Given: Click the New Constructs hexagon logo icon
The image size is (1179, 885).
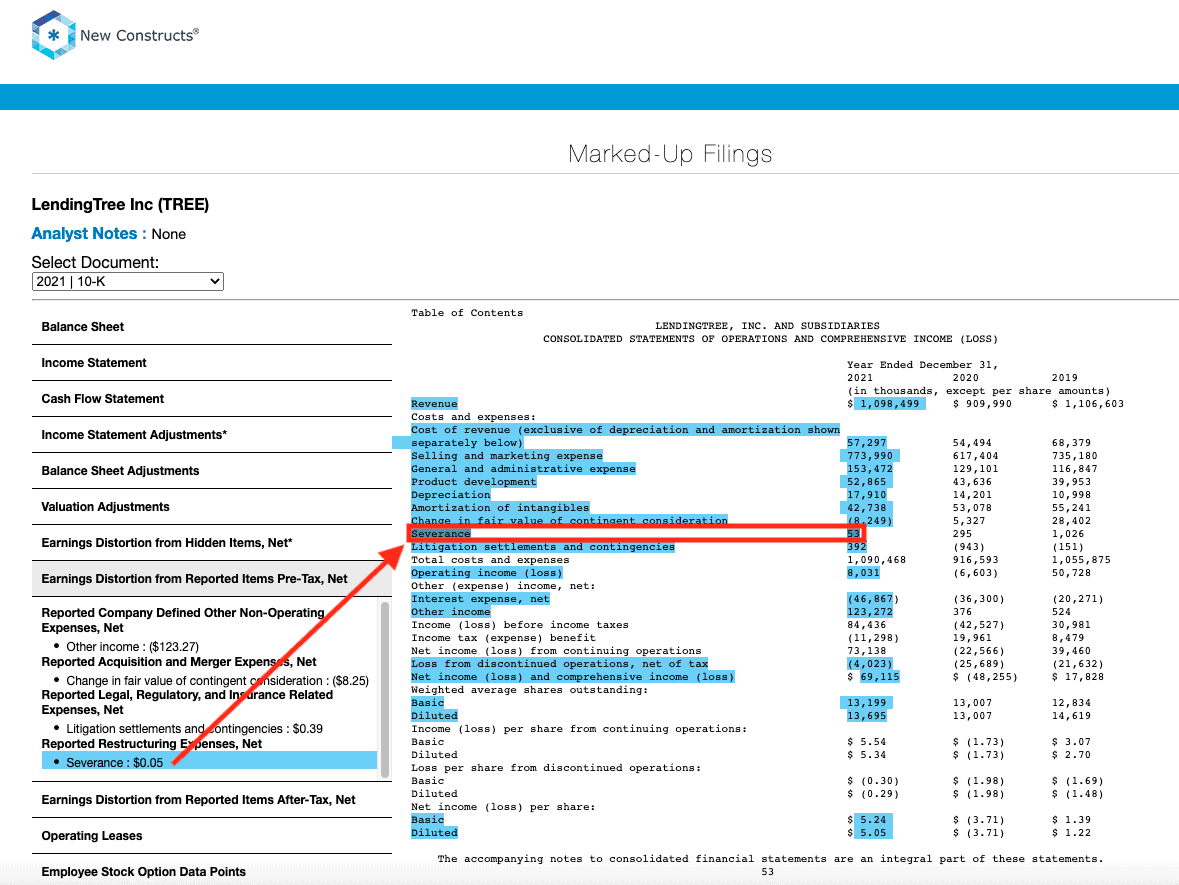Looking at the screenshot, I should (53, 35).
